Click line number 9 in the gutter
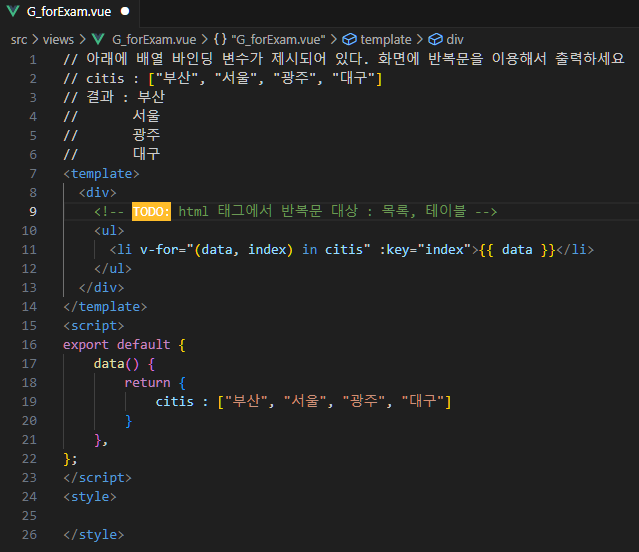The width and height of the screenshot is (639, 552). click(33, 211)
